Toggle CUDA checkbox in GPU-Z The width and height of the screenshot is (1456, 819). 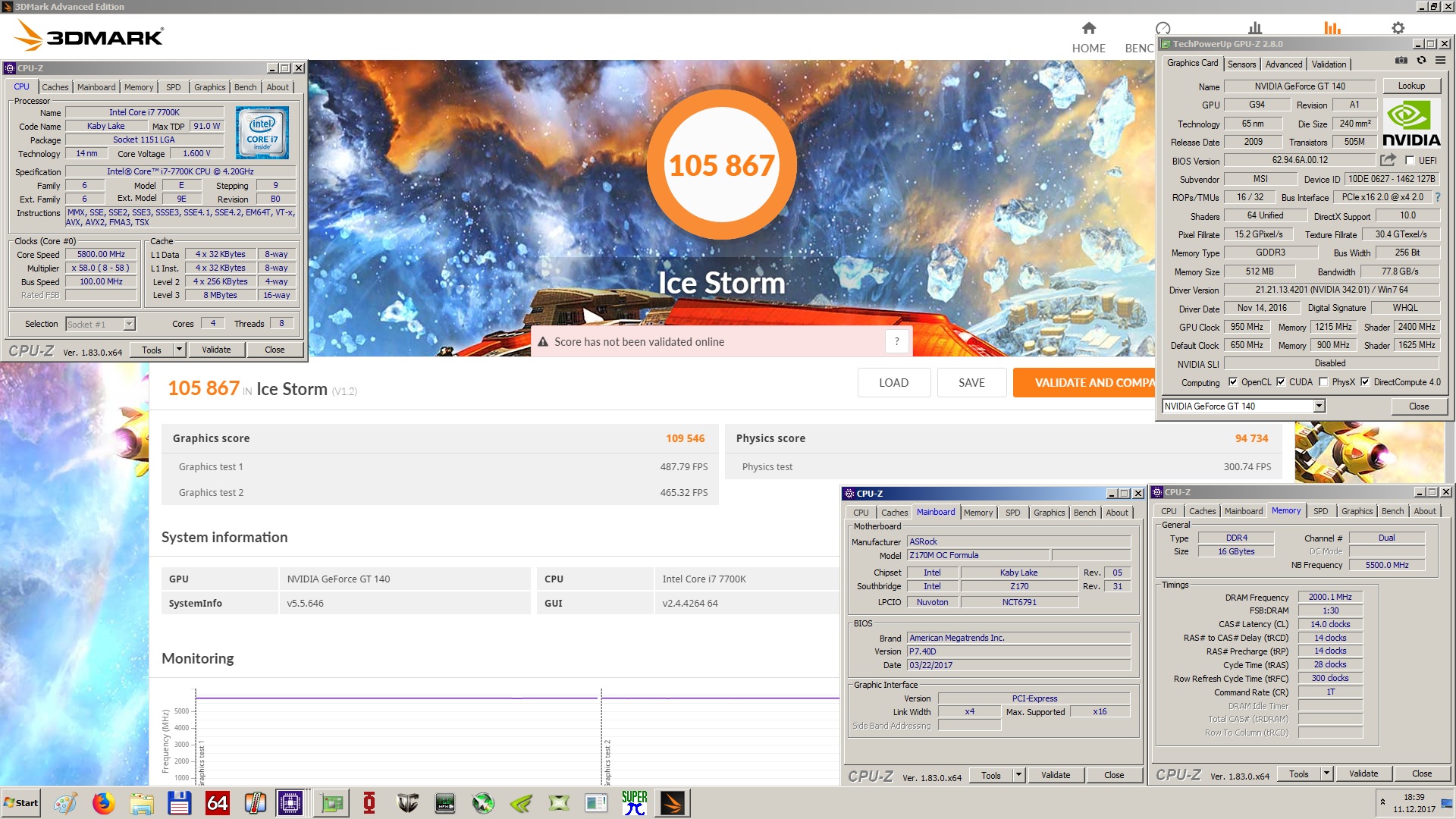(1281, 381)
